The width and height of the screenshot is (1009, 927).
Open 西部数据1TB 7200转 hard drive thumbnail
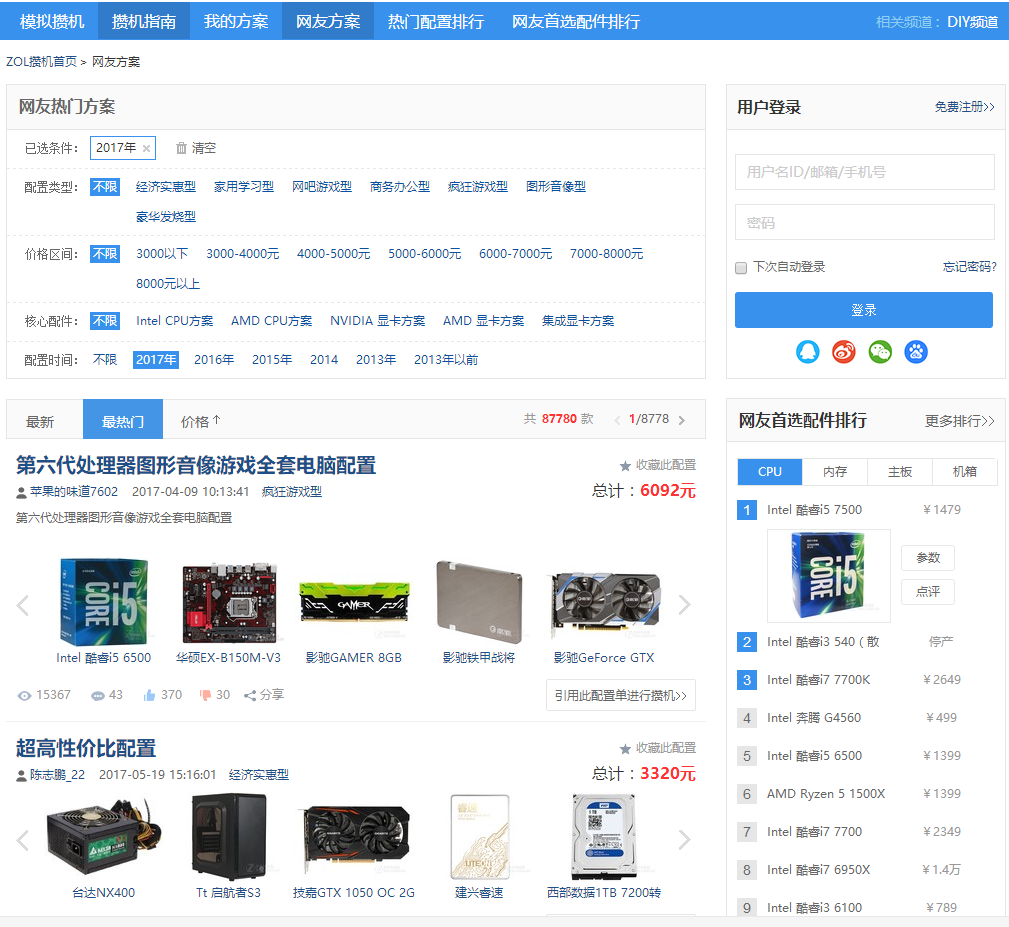(x=604, y=837)
